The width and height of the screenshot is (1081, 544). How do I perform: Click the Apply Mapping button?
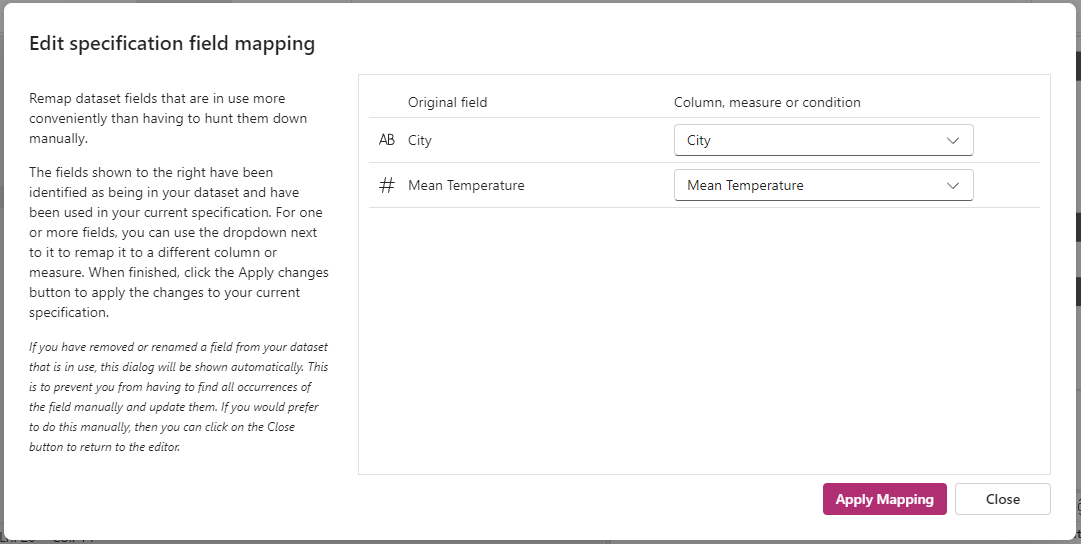(x=885, y=499)
